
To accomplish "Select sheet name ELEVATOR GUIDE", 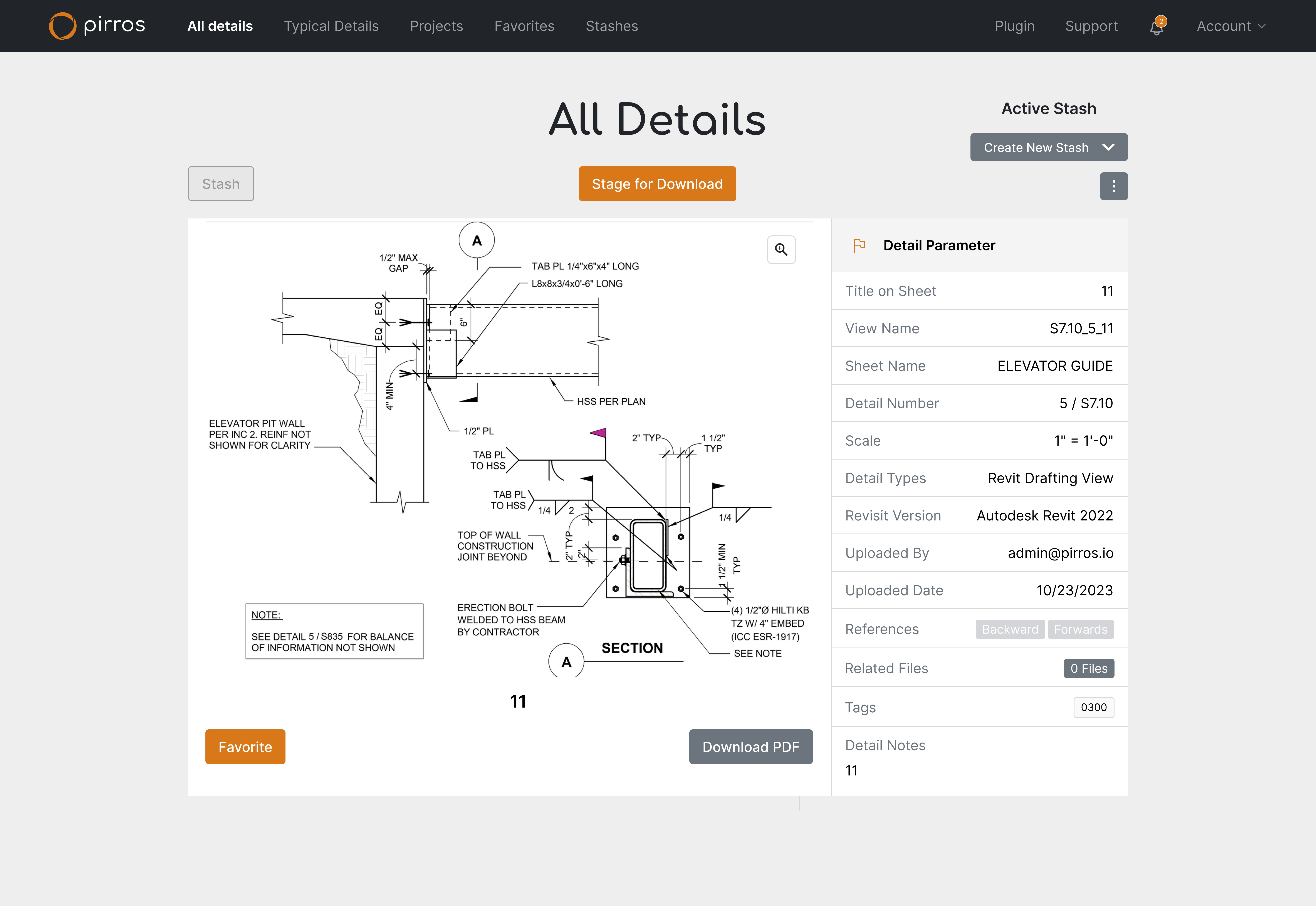I will pyautogui.click(x=1055, y=366).
